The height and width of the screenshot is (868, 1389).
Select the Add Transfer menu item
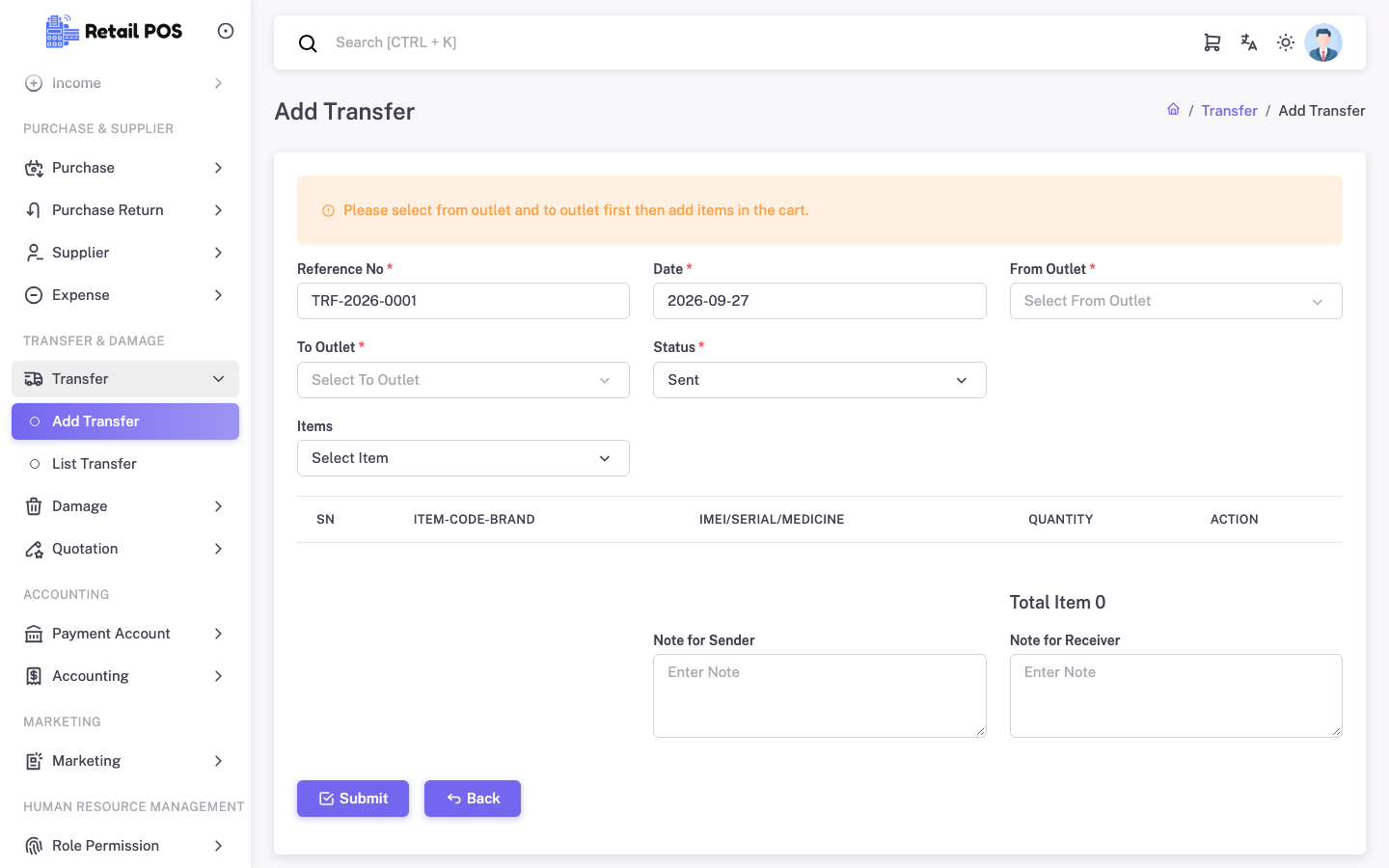click(125, 421)
